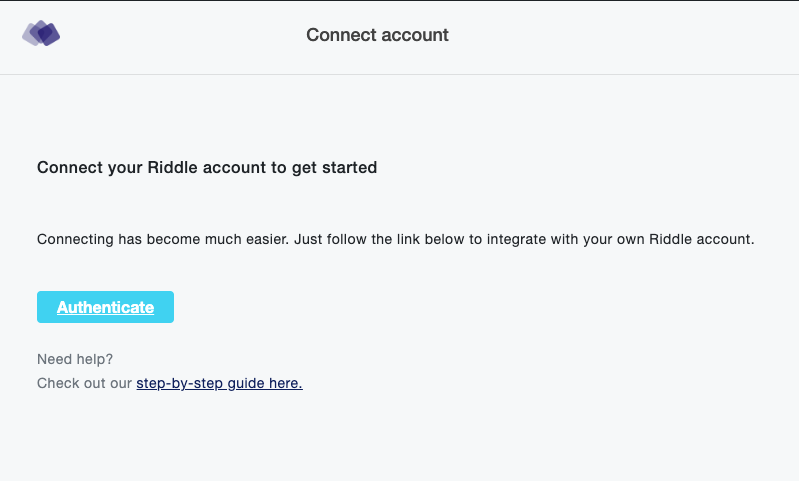The image size is (799, 481).
Task: Click the Connect account header title
Action: tap(378, 35)
